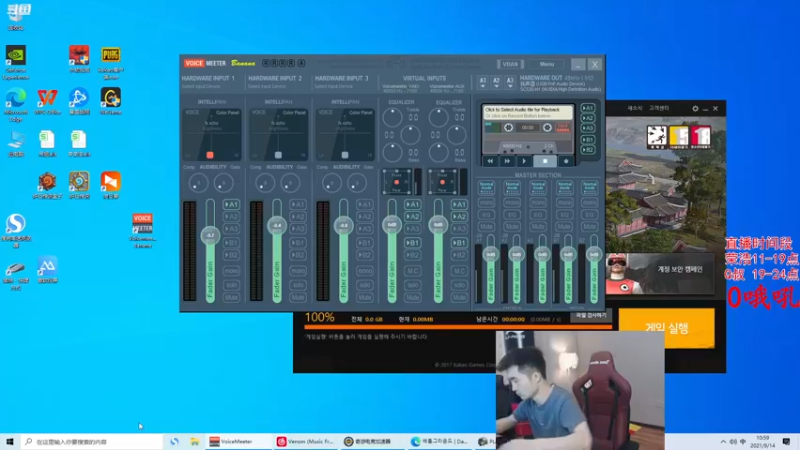Open launcher settings gear icon
This screenshot has width=800, height=450.
(695, 108)
